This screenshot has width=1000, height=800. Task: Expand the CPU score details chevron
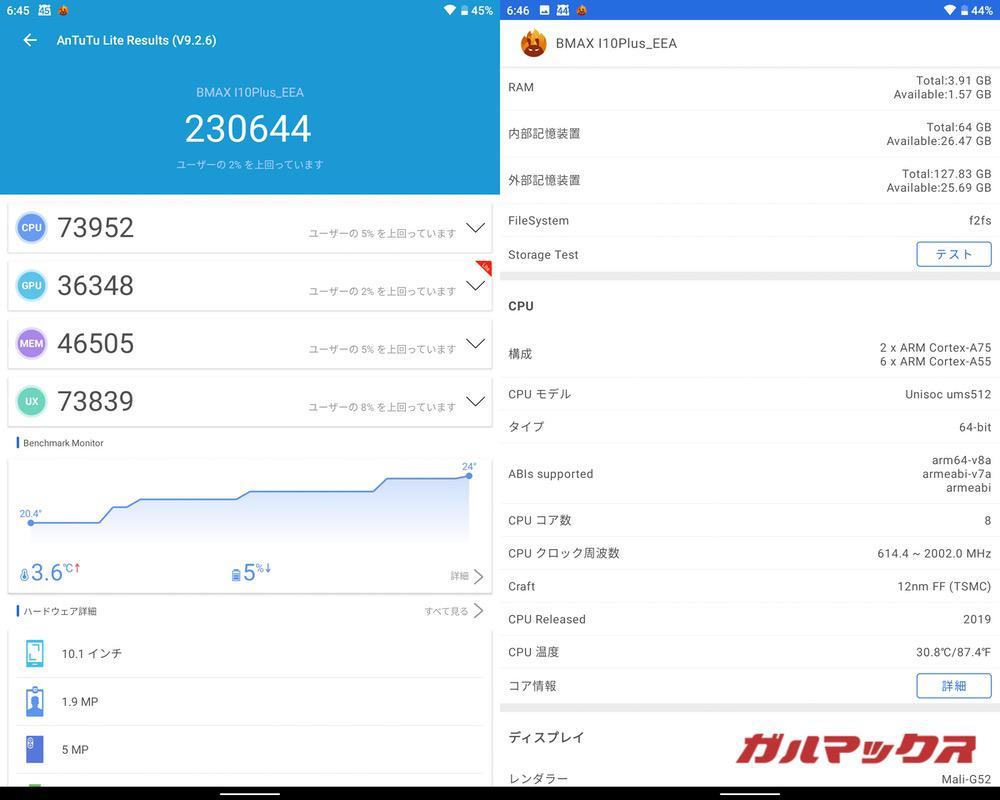point(475,229)
